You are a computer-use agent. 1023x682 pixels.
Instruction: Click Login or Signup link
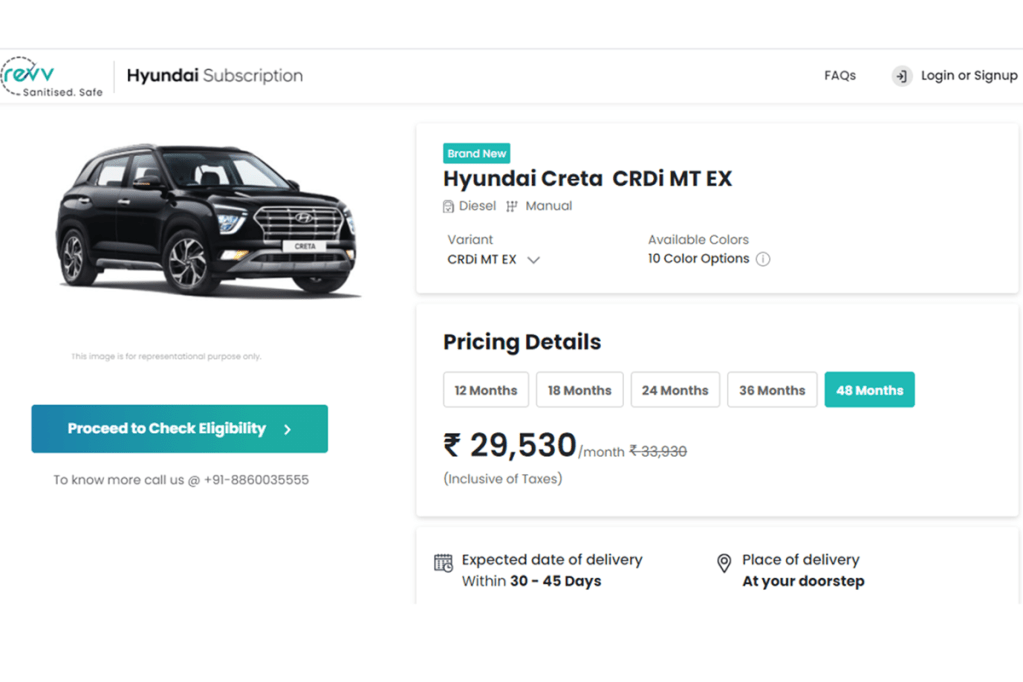[x=968, y=76]
